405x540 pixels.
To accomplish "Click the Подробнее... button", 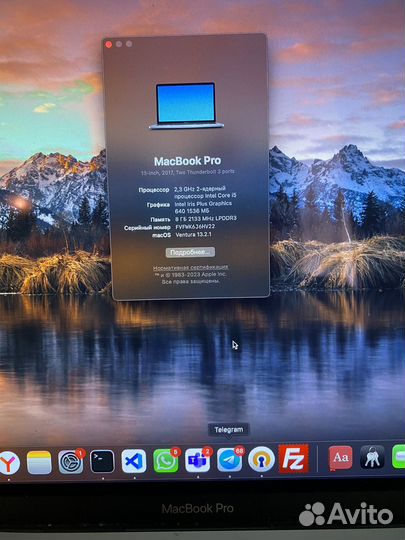I will tap(190, 252).
